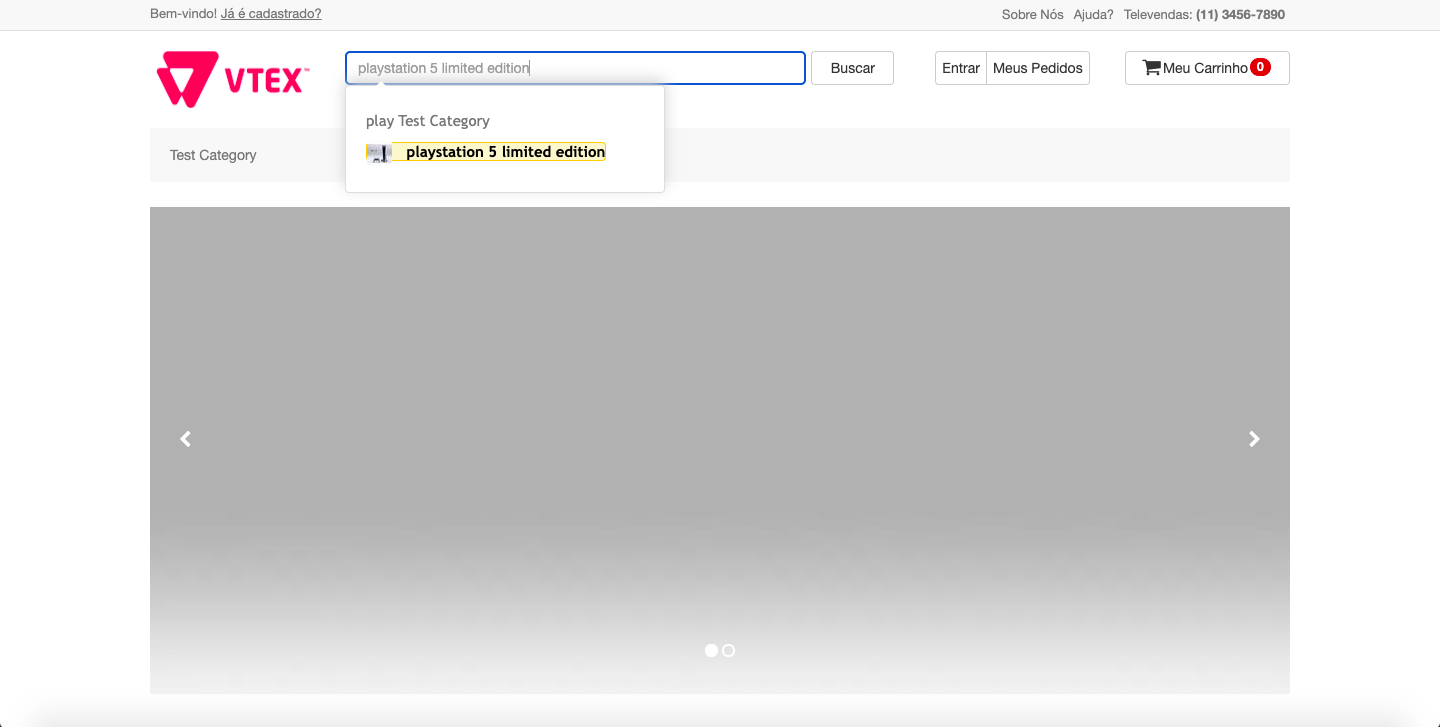Select first carousel indicator dot
Screen dimensions: 1440x727
point(711,650)
